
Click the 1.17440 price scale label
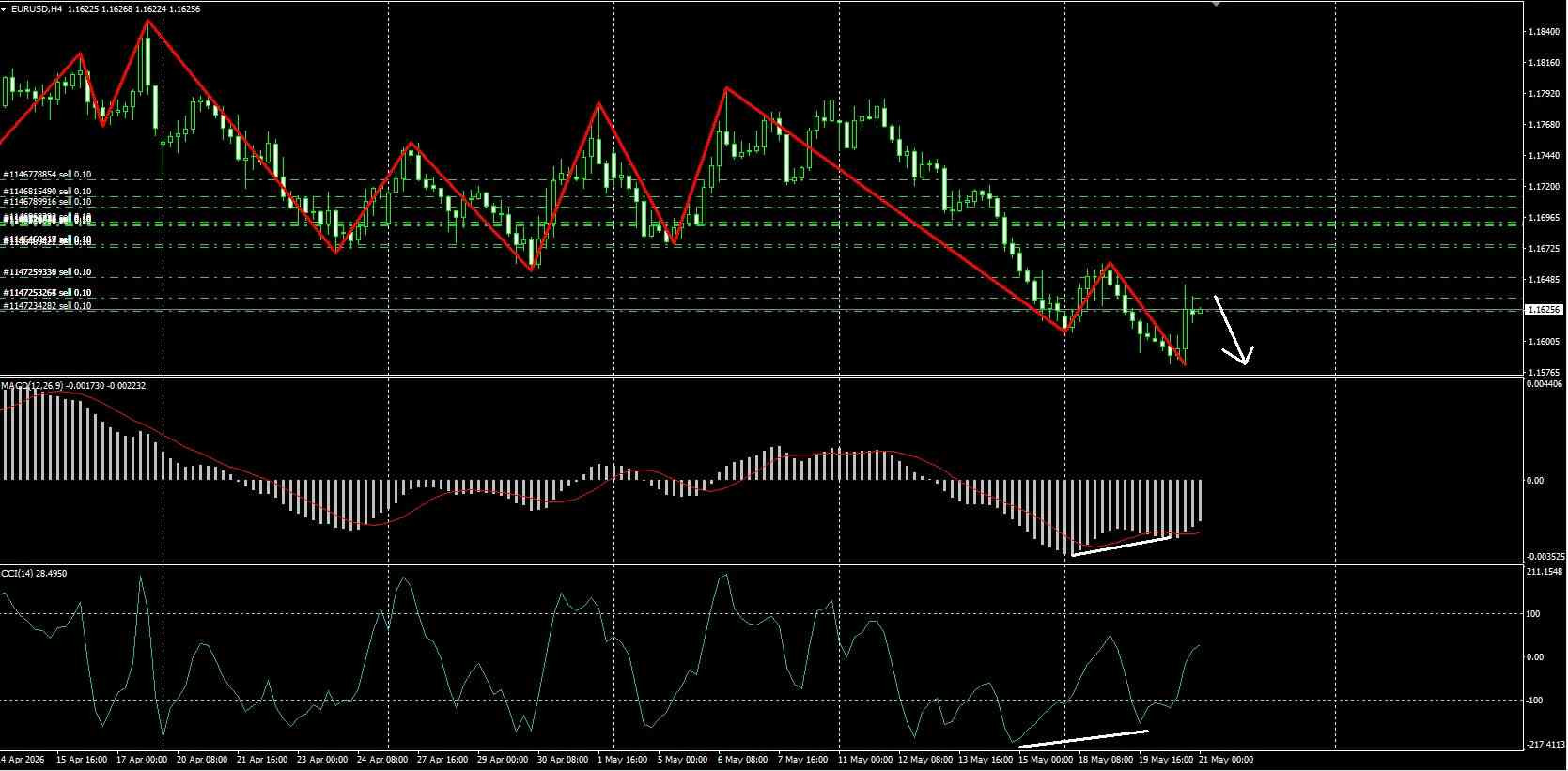(1544, 156)
